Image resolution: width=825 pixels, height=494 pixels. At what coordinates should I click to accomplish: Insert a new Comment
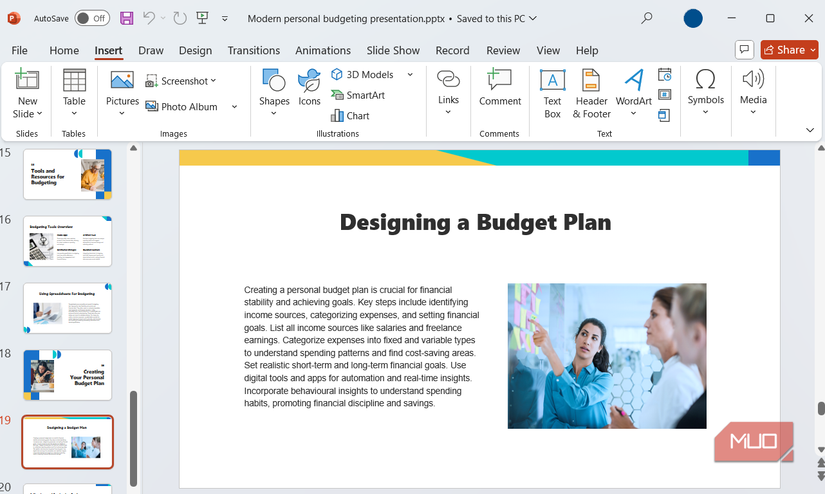[499, 87]
